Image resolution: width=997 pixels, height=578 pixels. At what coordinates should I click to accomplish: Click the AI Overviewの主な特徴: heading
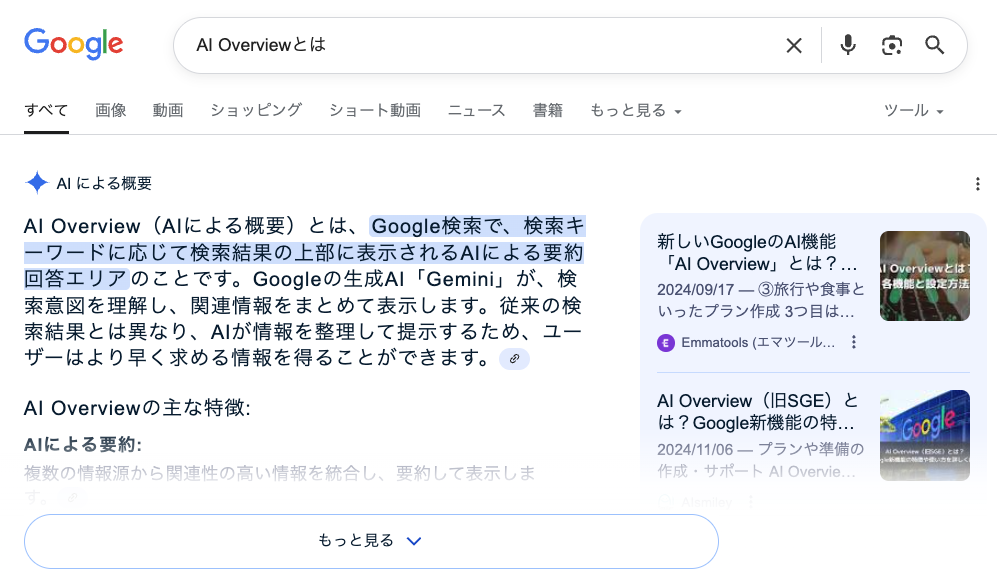[137, 408]
